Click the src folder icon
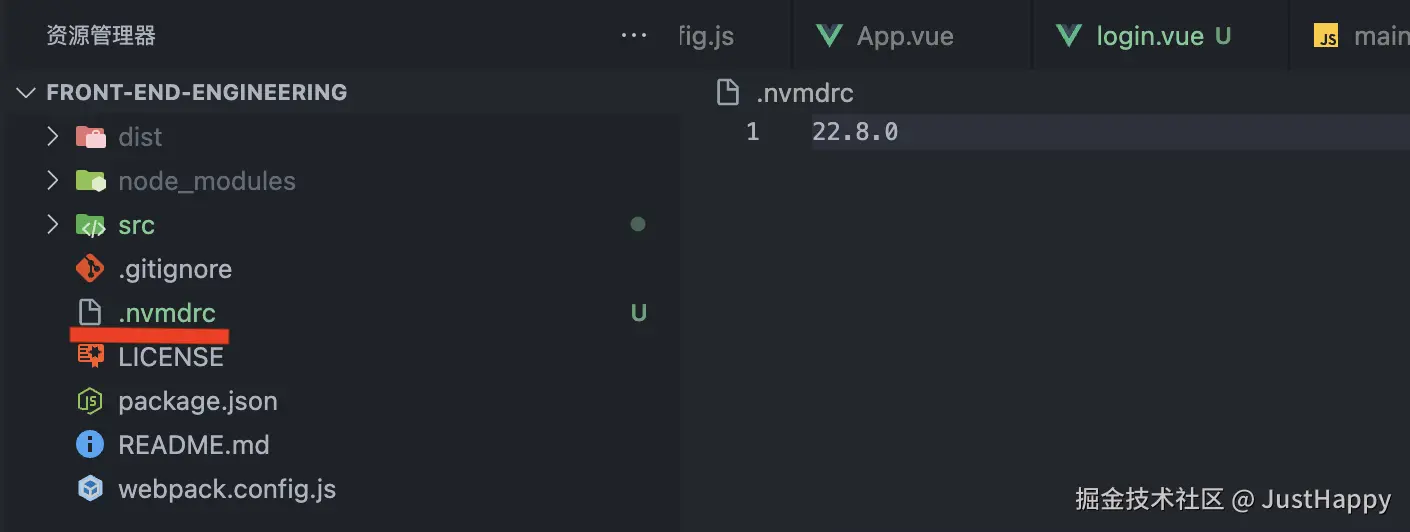This screenshot has width=1410, height=532. 90,225
